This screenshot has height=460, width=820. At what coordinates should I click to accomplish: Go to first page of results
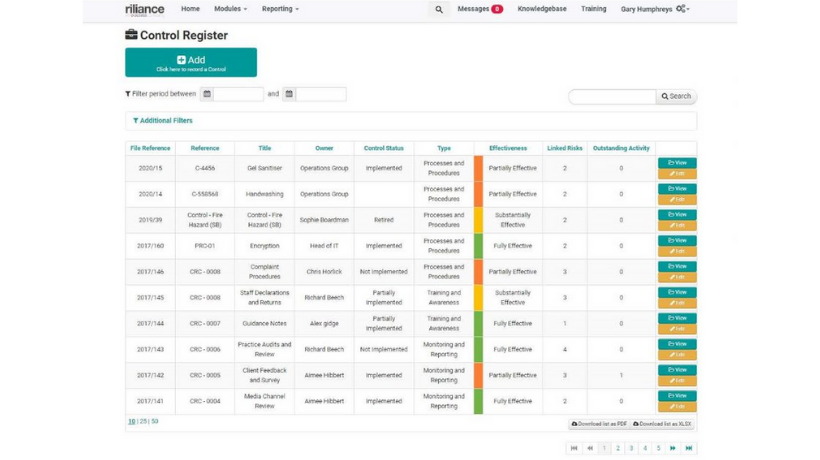click(x=574, y=448)
